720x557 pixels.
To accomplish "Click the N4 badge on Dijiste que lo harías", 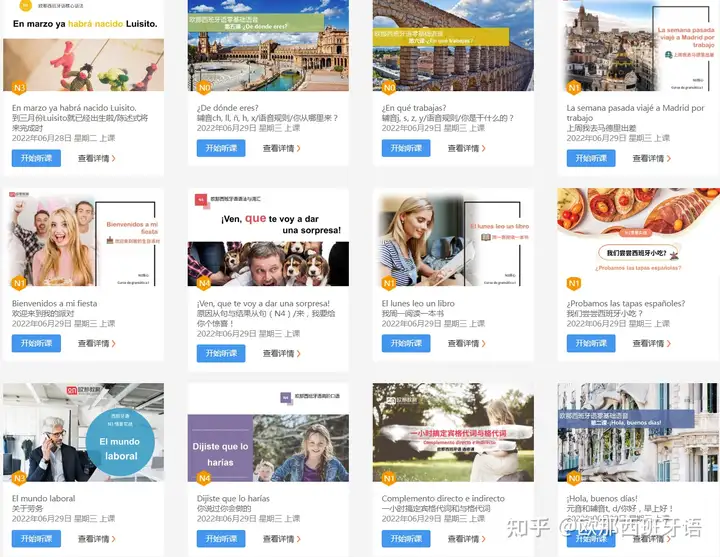I will tap(204, 478).
